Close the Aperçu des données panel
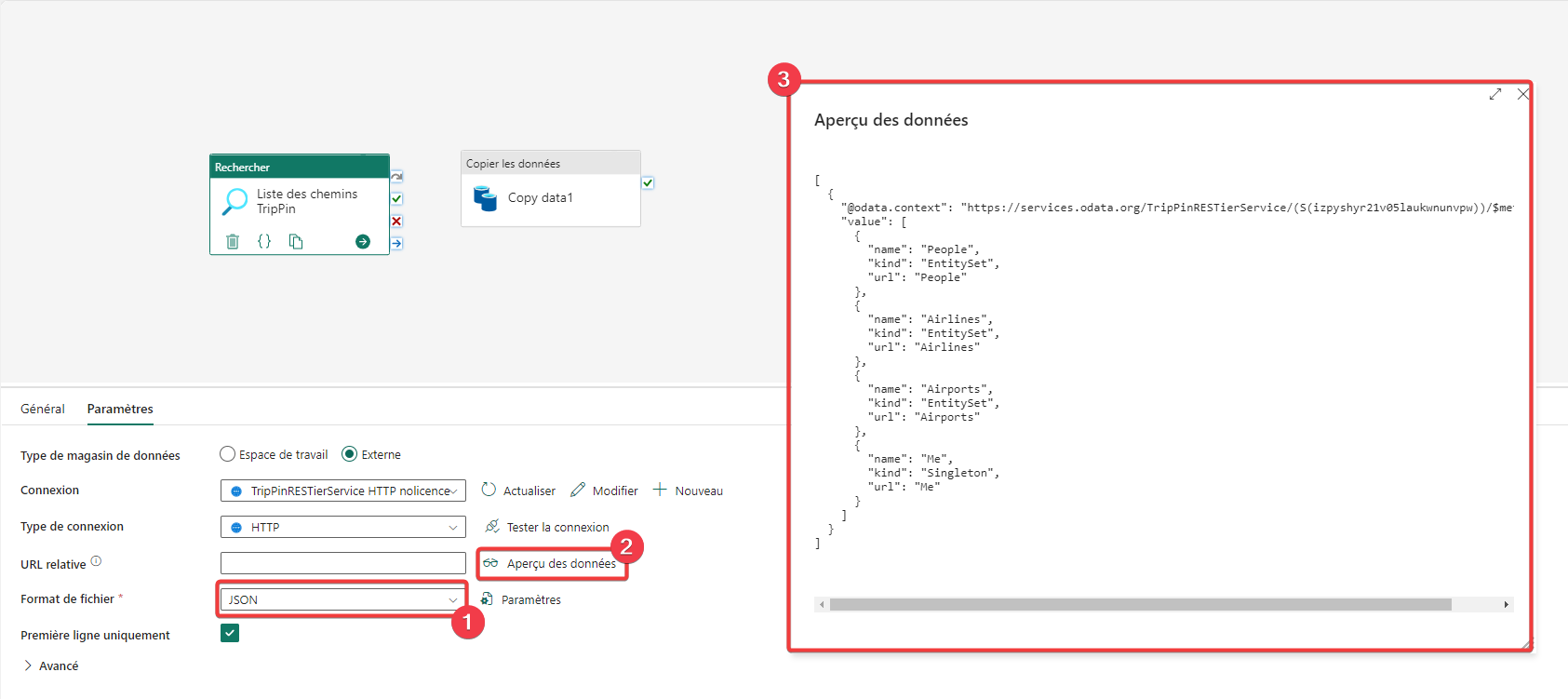 [1522, 94]
